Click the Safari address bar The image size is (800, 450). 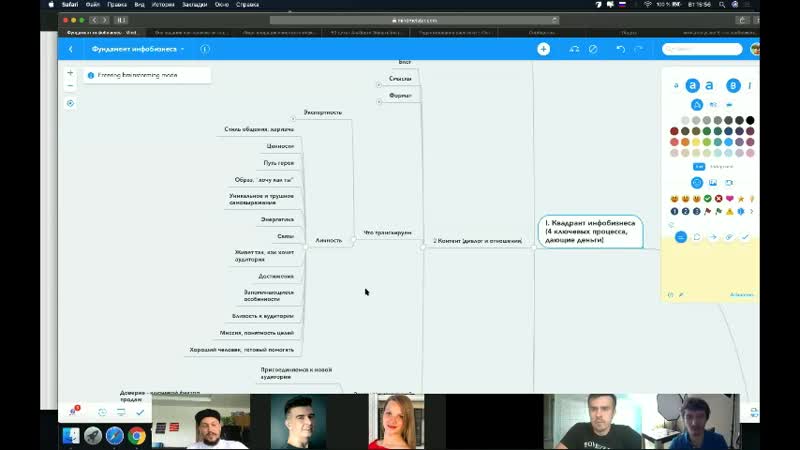point(414,20)
